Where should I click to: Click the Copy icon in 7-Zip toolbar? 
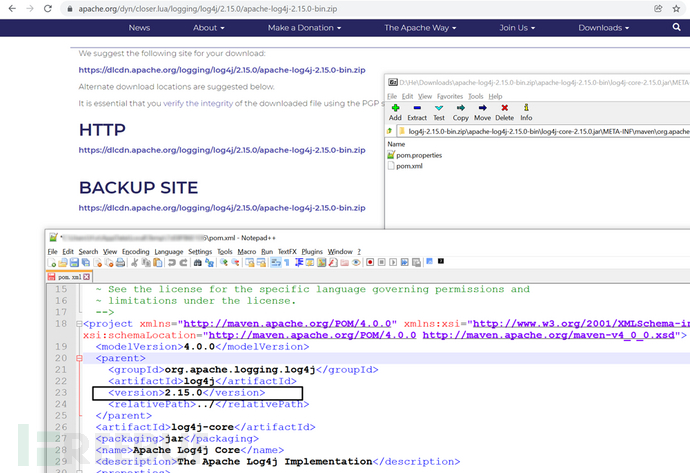tap(461, 110)
